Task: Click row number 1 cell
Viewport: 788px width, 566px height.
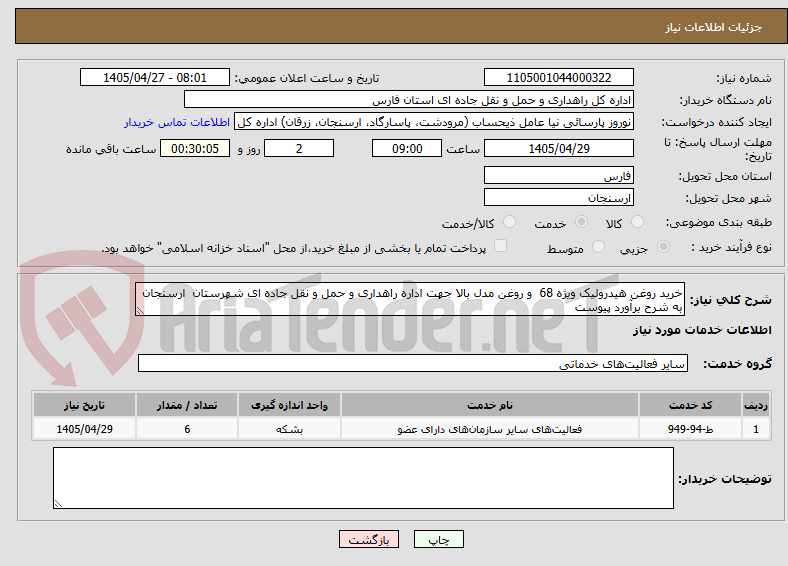Action: [756, 429]
